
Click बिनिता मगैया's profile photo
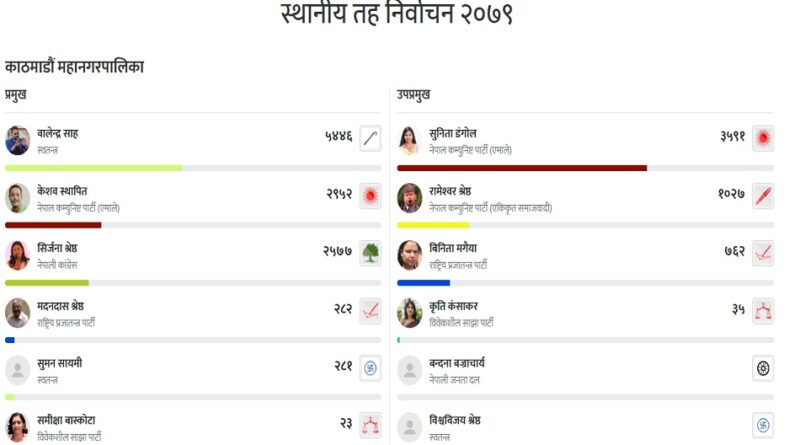[410, 255]
